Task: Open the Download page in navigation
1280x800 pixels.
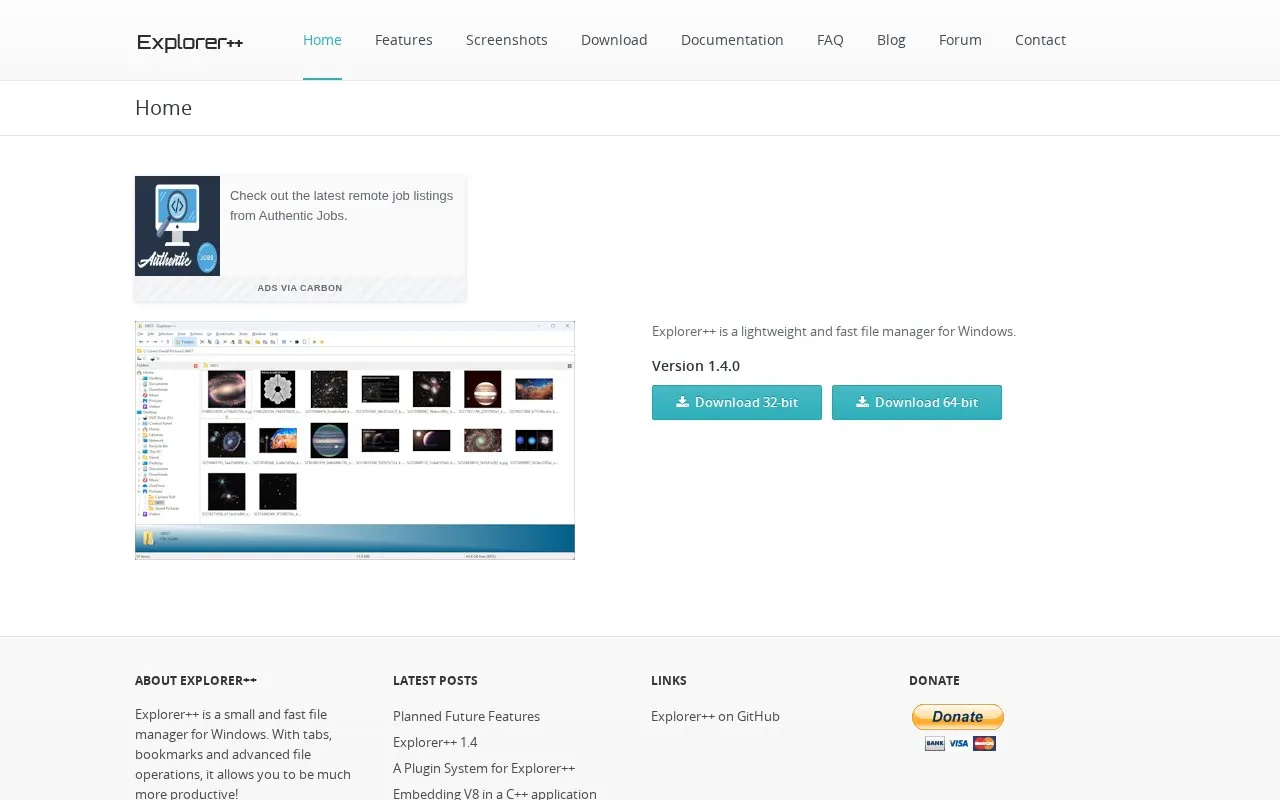Action: pyautogui.click(x=614, y=40)
